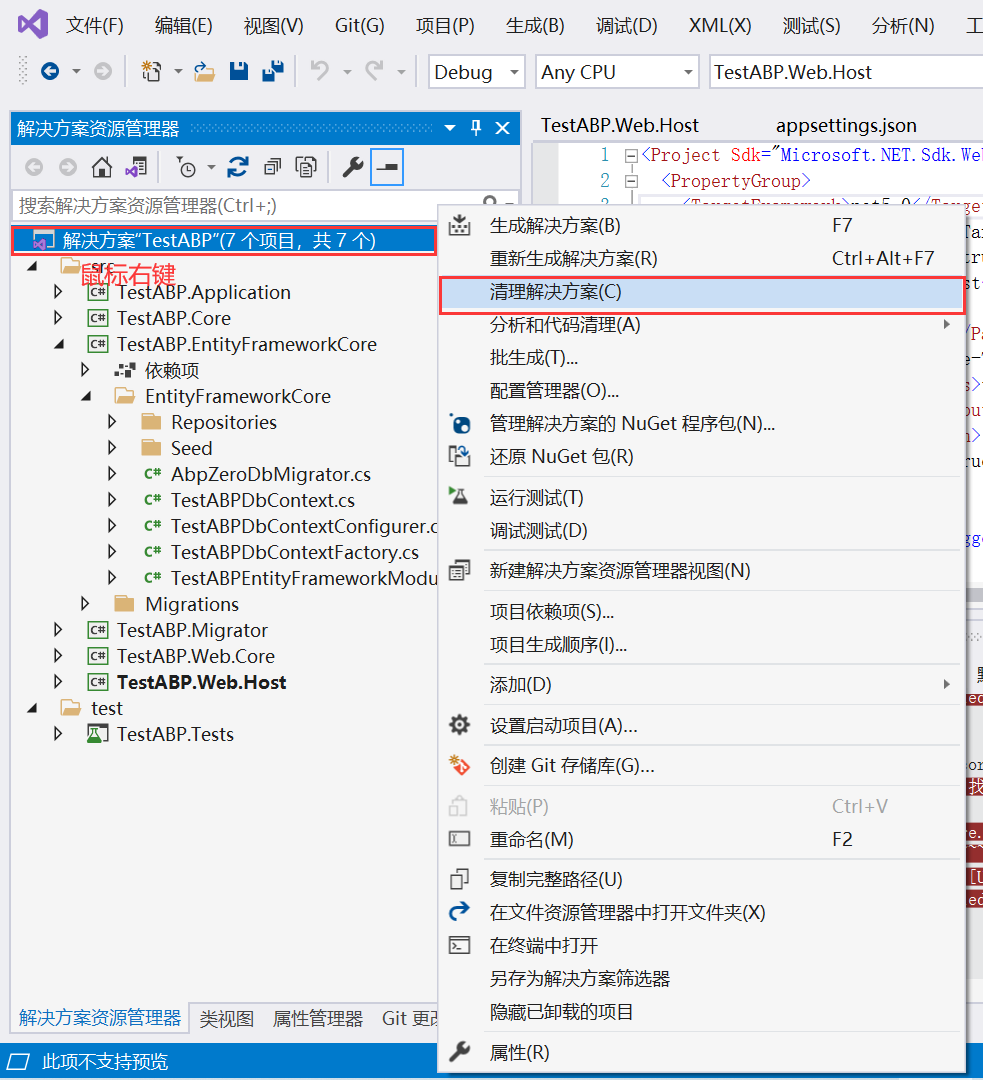Collapse the test solution folder
Viewport: 983px width, 1080px height.
[32, 708]
